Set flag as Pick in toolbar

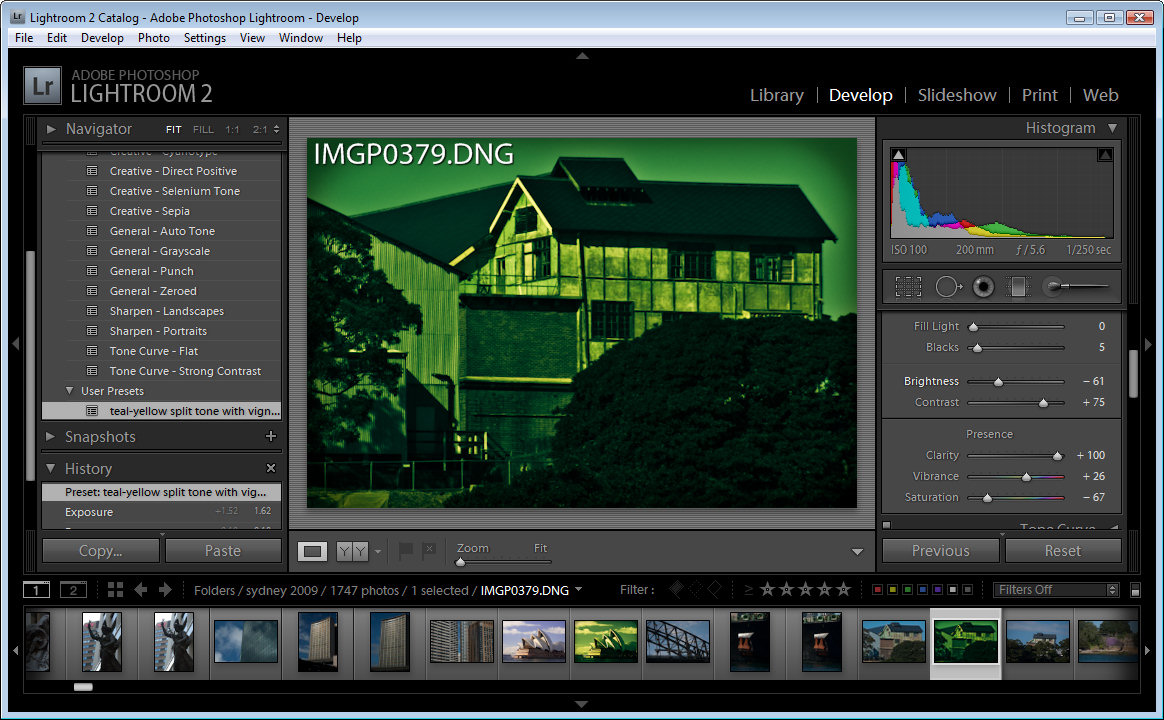406,551
